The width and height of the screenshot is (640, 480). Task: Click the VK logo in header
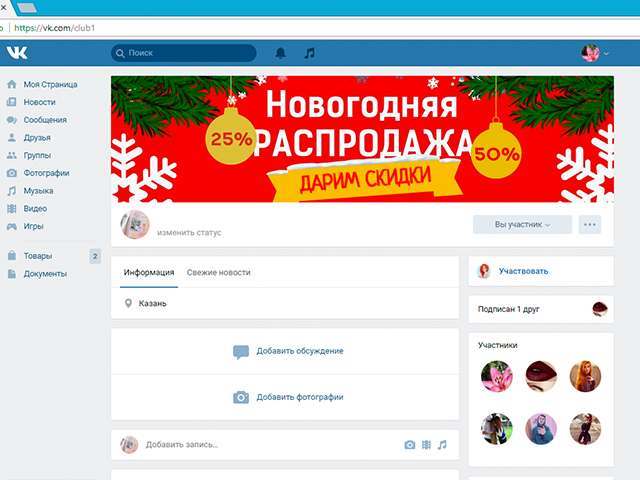[x=17, y=53]
